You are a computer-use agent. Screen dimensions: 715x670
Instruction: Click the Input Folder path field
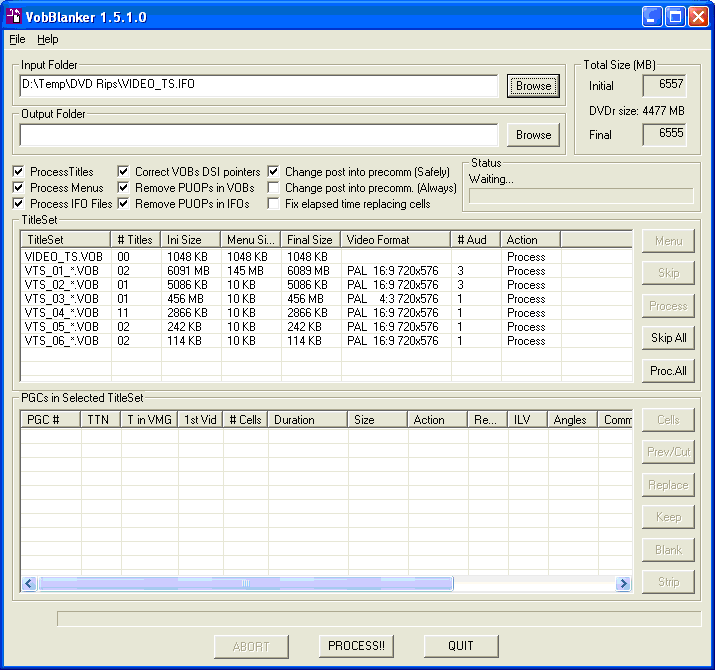point(259,85)
